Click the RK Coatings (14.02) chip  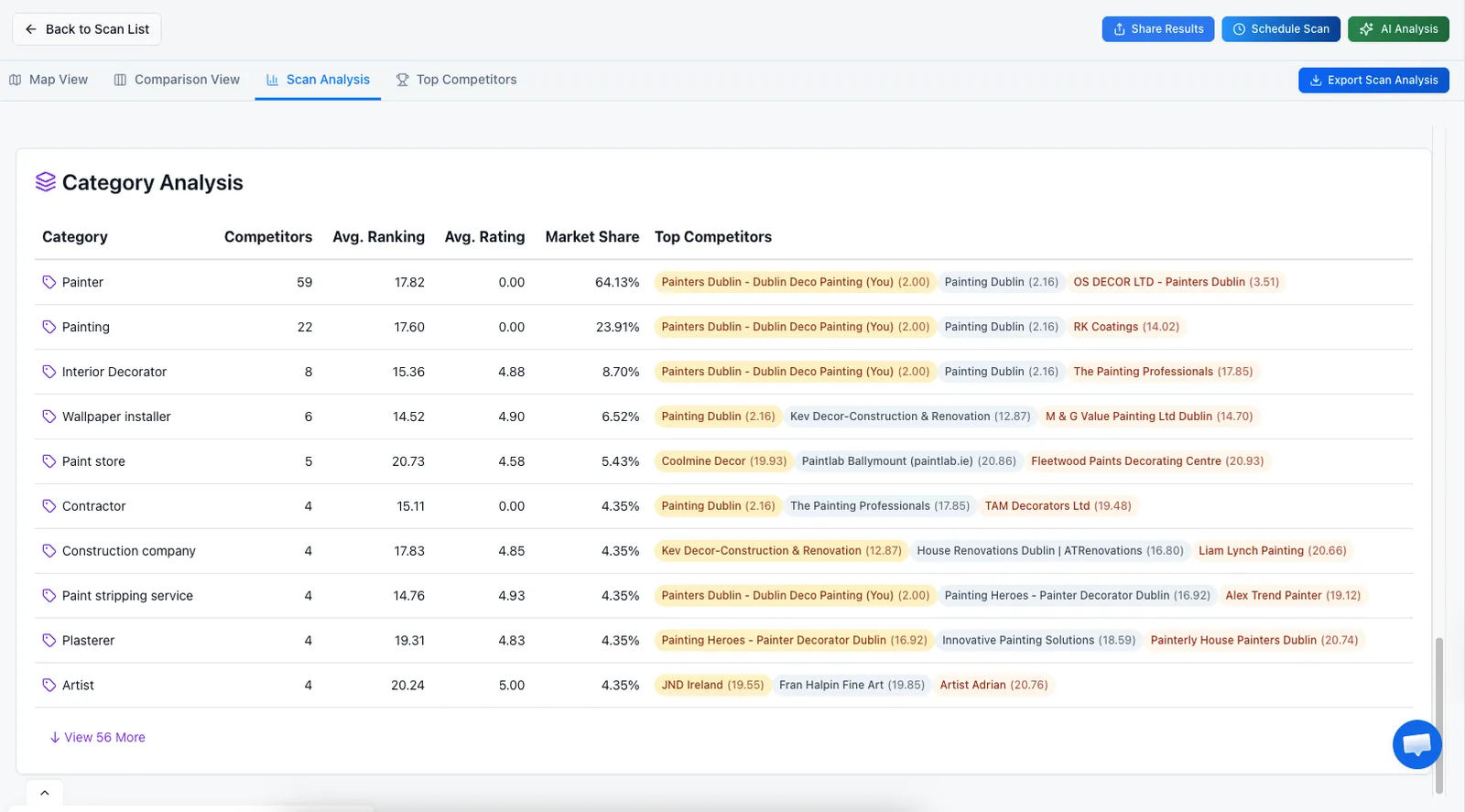pyautogui.click(x=1126, y=327)
